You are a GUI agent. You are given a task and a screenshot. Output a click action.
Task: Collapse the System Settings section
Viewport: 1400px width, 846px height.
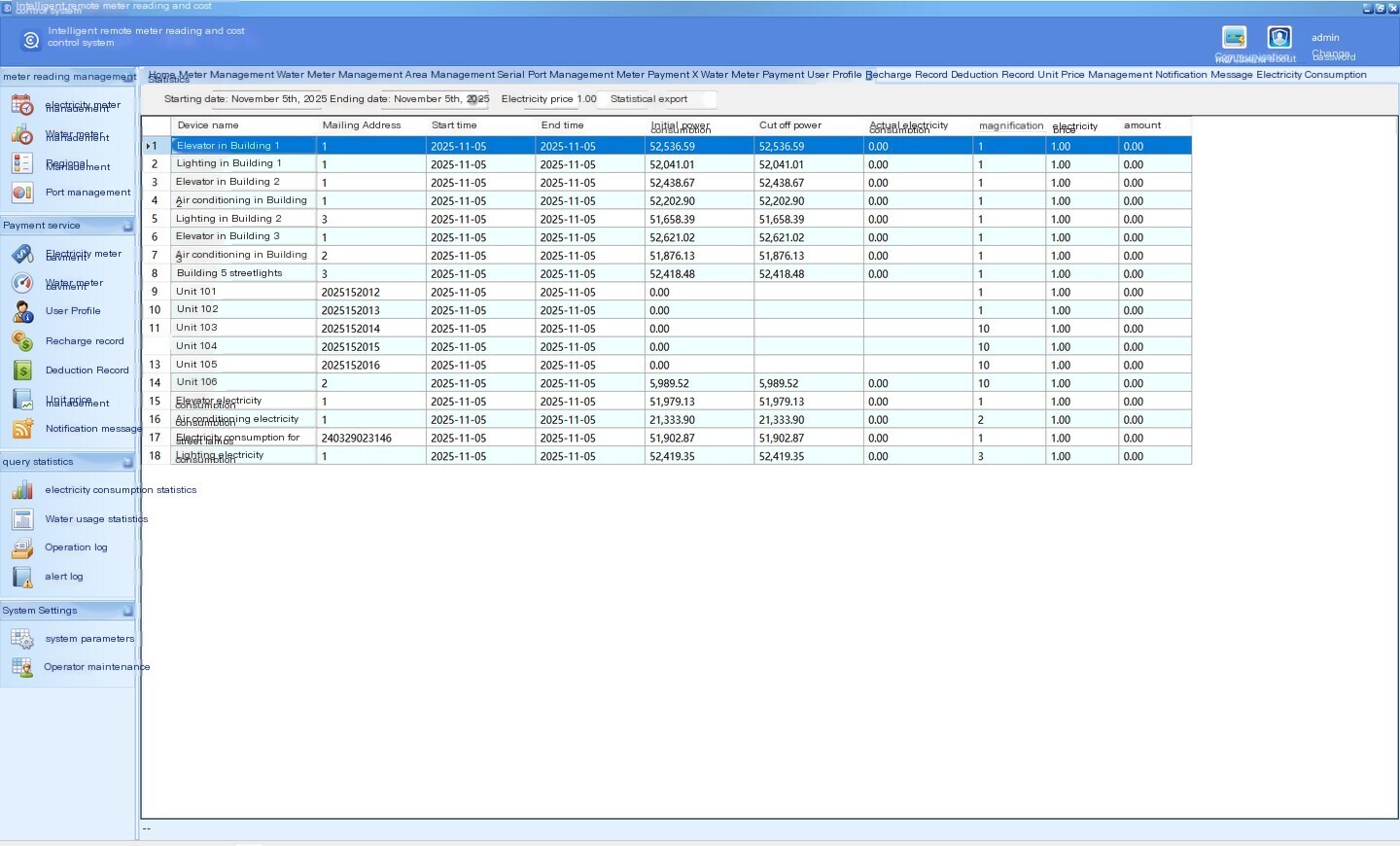127,611
